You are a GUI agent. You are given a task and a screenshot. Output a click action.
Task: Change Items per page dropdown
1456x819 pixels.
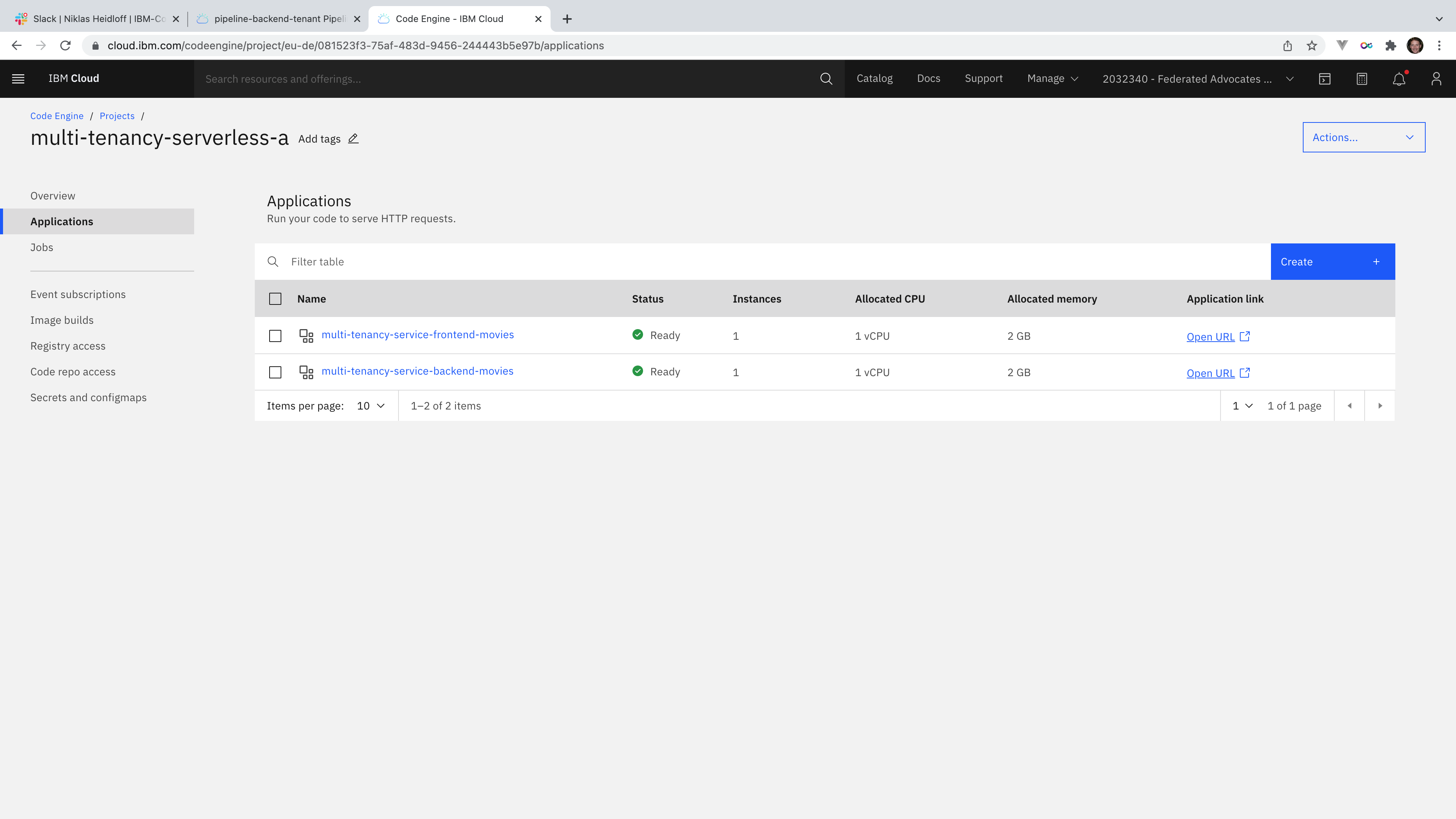pyautogui.click(x=371, y=406)
